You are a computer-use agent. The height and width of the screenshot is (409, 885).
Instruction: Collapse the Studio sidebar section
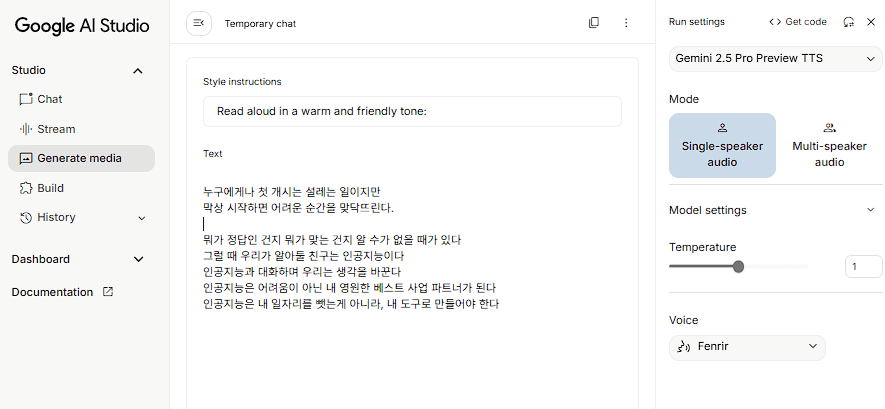[138, 71]
